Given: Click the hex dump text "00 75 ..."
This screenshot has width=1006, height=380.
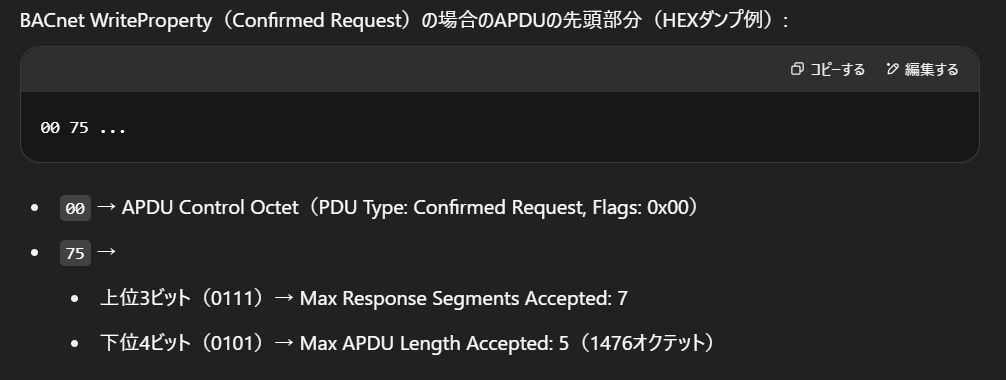Looking at the screenshot, I should pyautogui.click(x=83, y=128).
